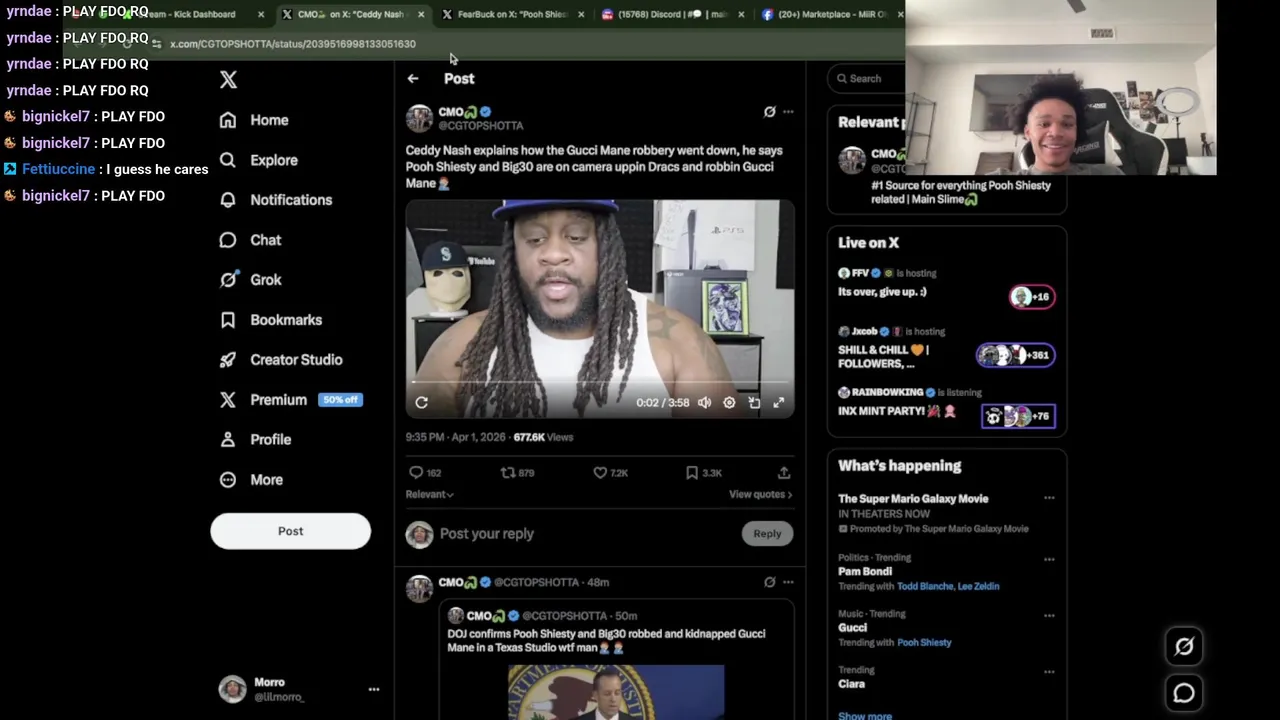Seek on the video progress bar
Viewport: 1280px width, 720px height.
(x=600, y=382)
